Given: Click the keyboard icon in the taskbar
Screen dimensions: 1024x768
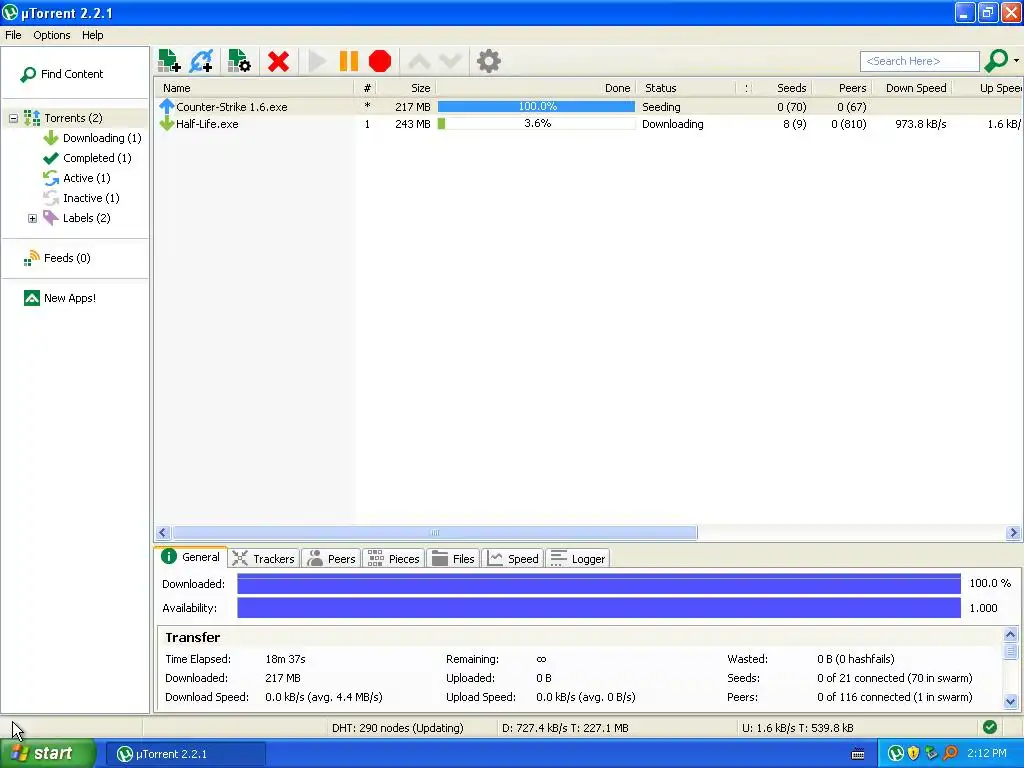Looking at the screenshot, I should (x=857, y=754).
